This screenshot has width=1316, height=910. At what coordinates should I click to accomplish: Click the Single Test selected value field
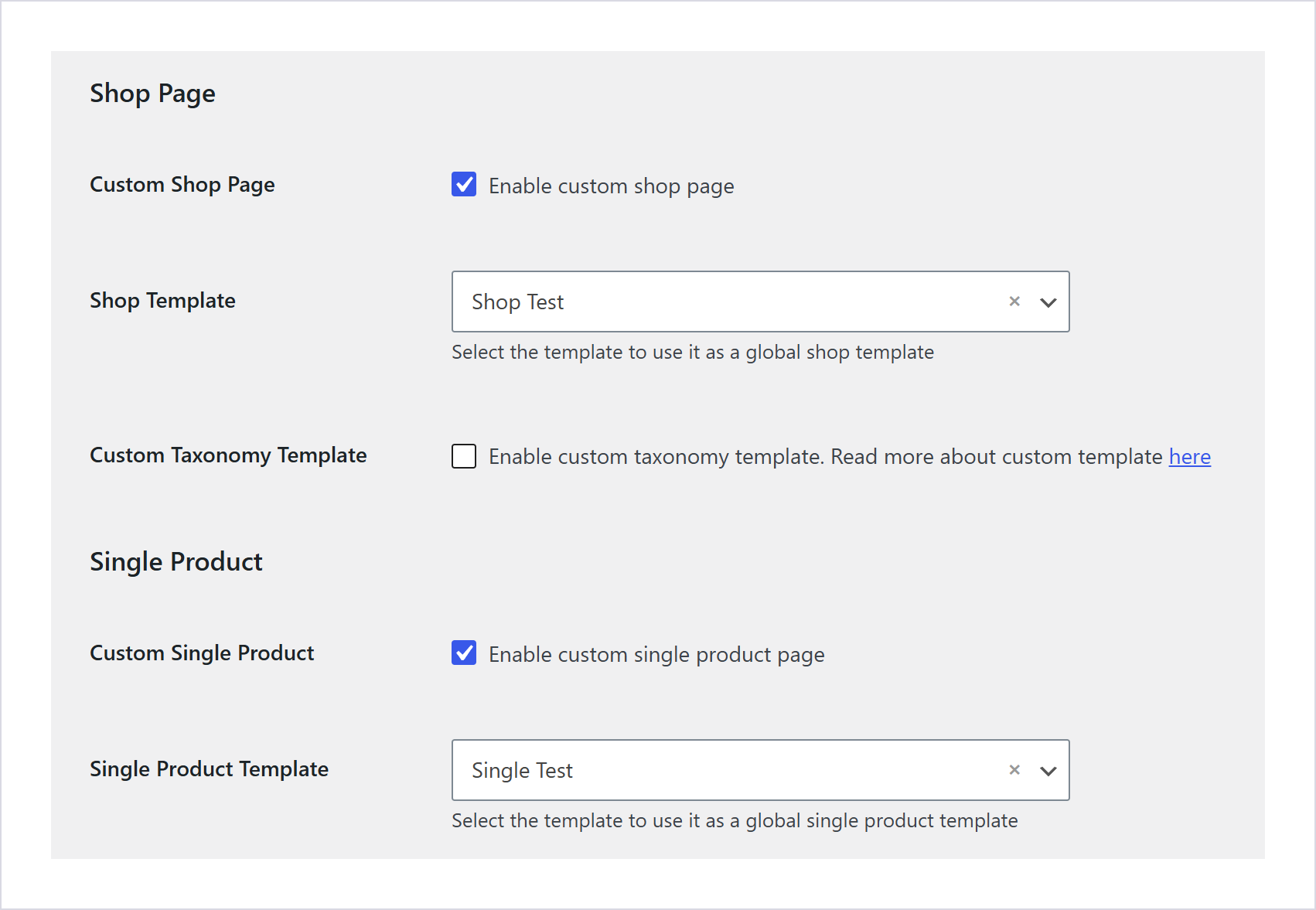pyautogui.click(x=761, y=770)
